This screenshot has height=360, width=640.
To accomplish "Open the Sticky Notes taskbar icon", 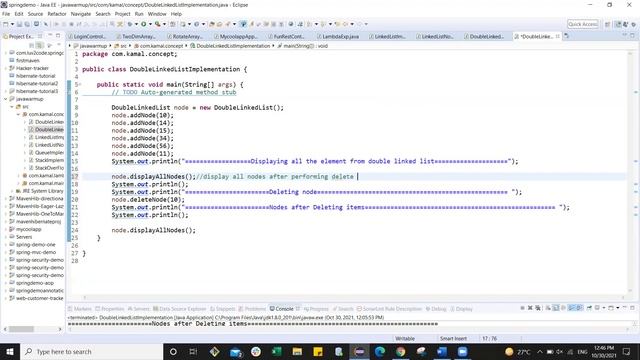I will tap(318, 351).
